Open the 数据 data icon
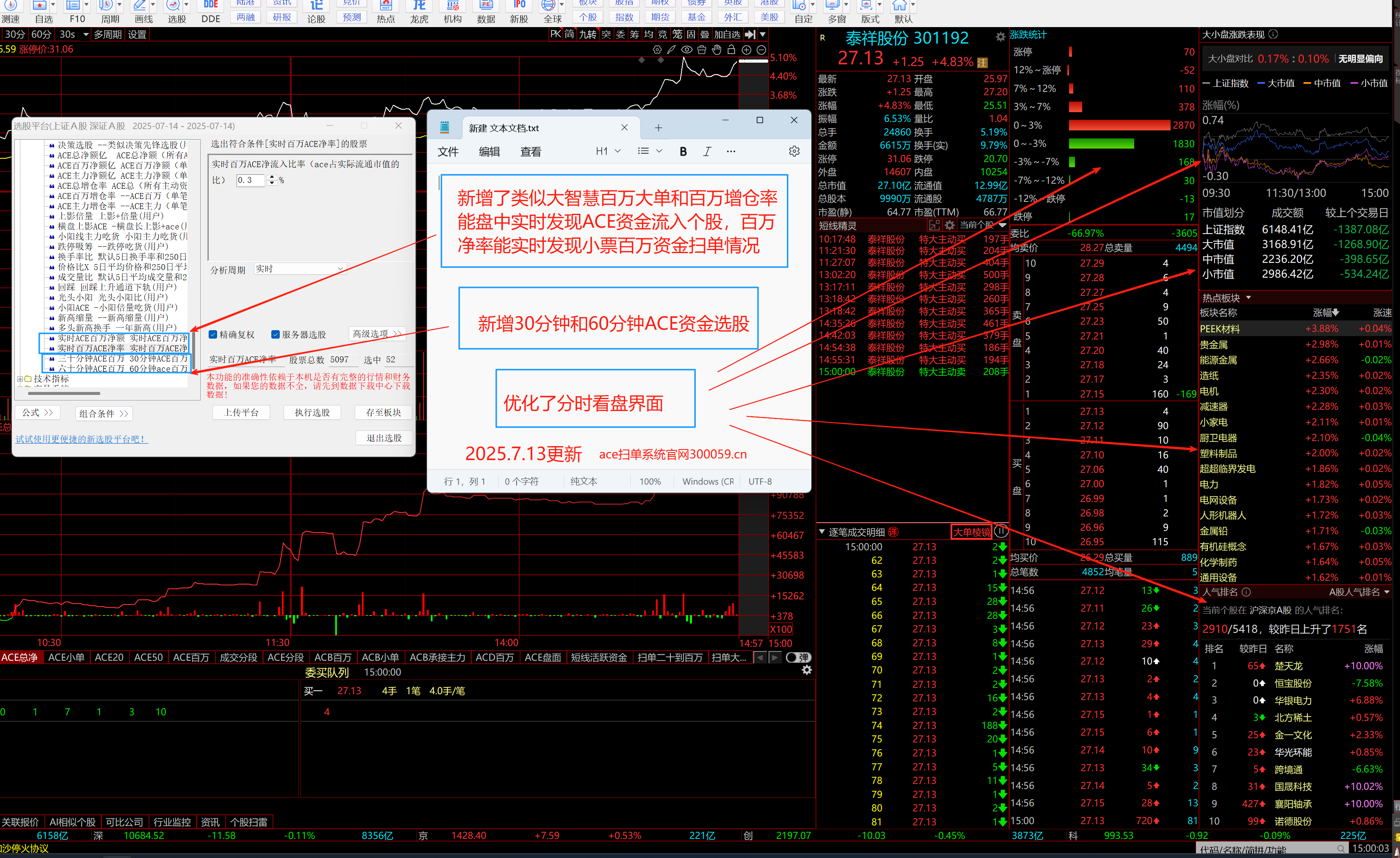Screen dimensions: 1400x858 tap(486, 11)
